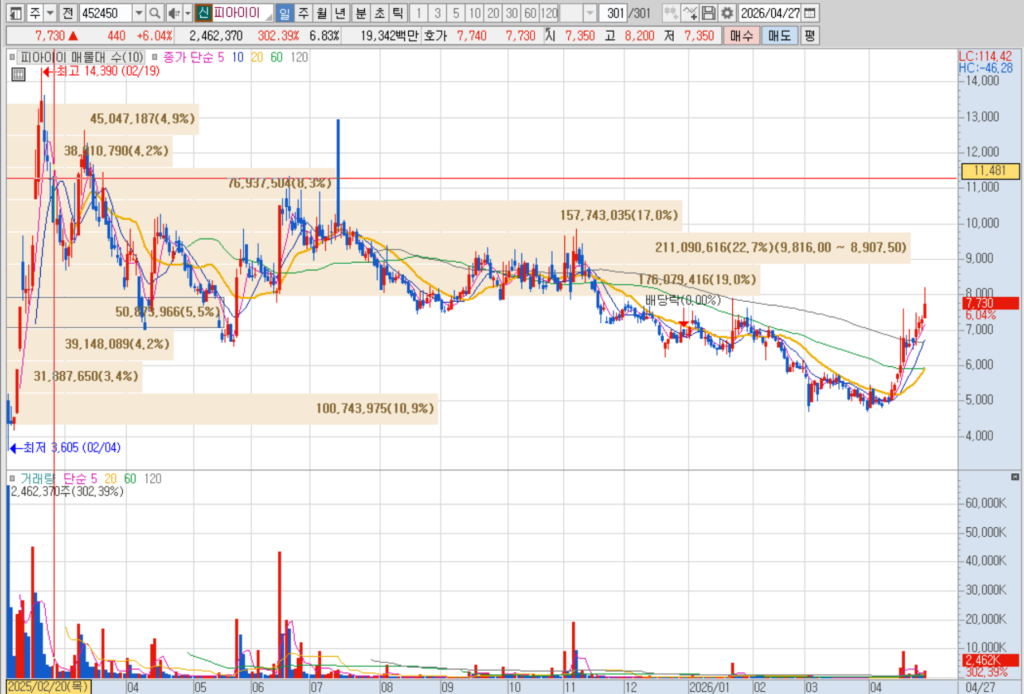1024x694 pixels.
Task: Select the 1 interval button
Action: (x=419, y=12)
